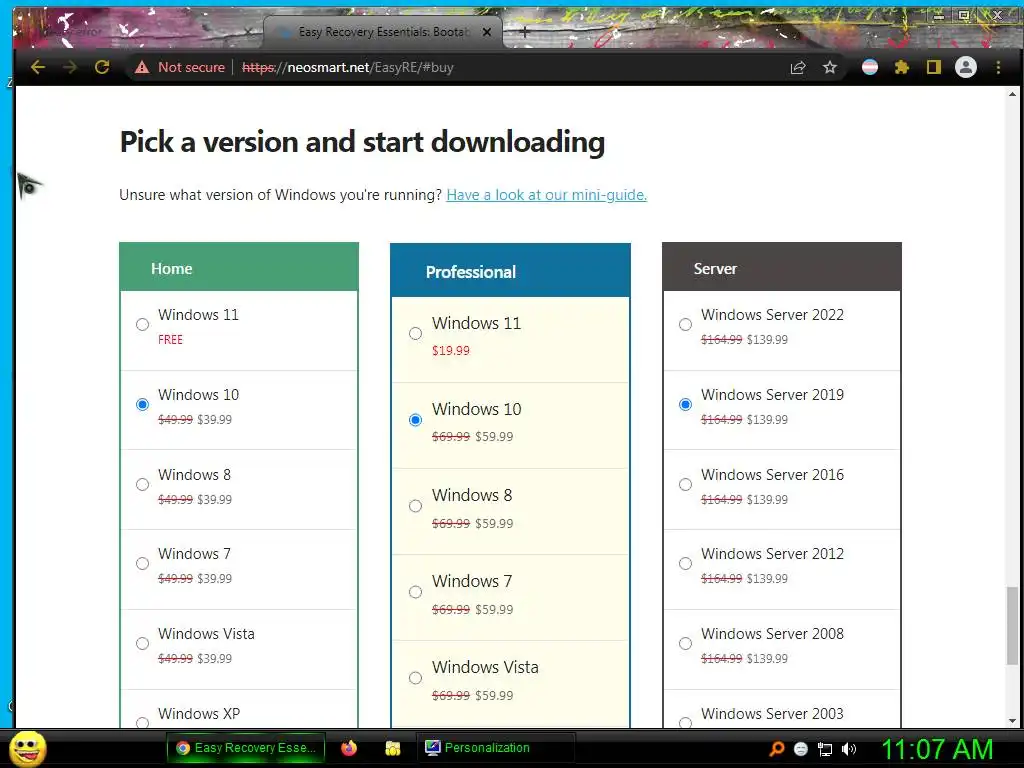Select Professional Windows Vista radio button
This screenshot has height=768, width=1024.
click(x=415, y=679)
